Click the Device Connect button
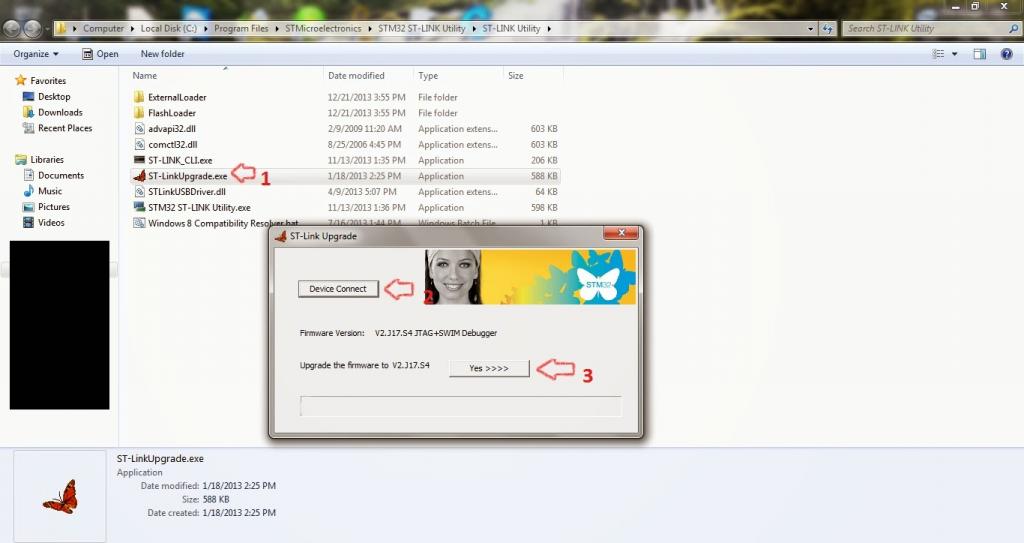 point(338,289)
